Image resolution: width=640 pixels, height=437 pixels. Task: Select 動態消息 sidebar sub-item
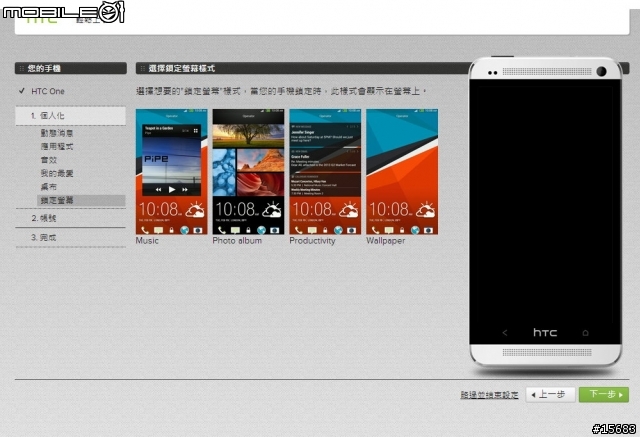pyautogui.click(x=57, y=133)
